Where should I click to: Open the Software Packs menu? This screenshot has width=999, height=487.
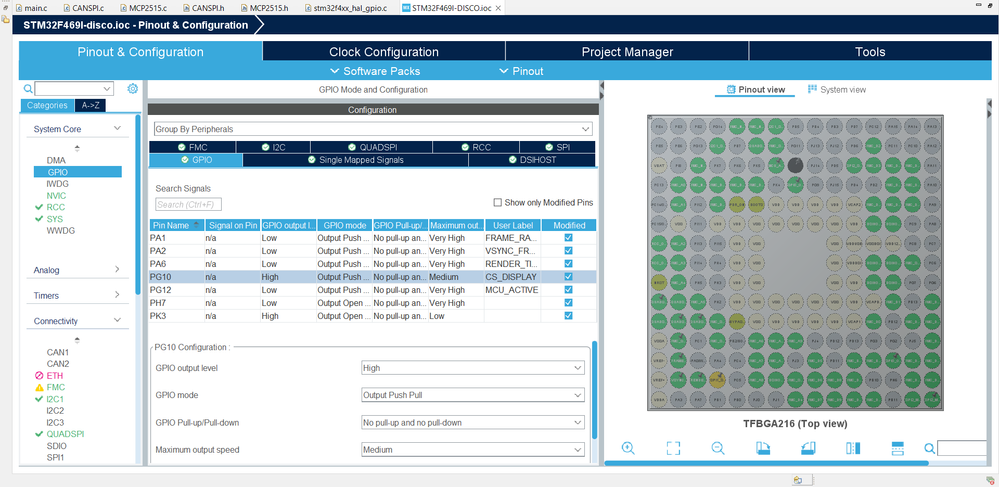point(375,71)
